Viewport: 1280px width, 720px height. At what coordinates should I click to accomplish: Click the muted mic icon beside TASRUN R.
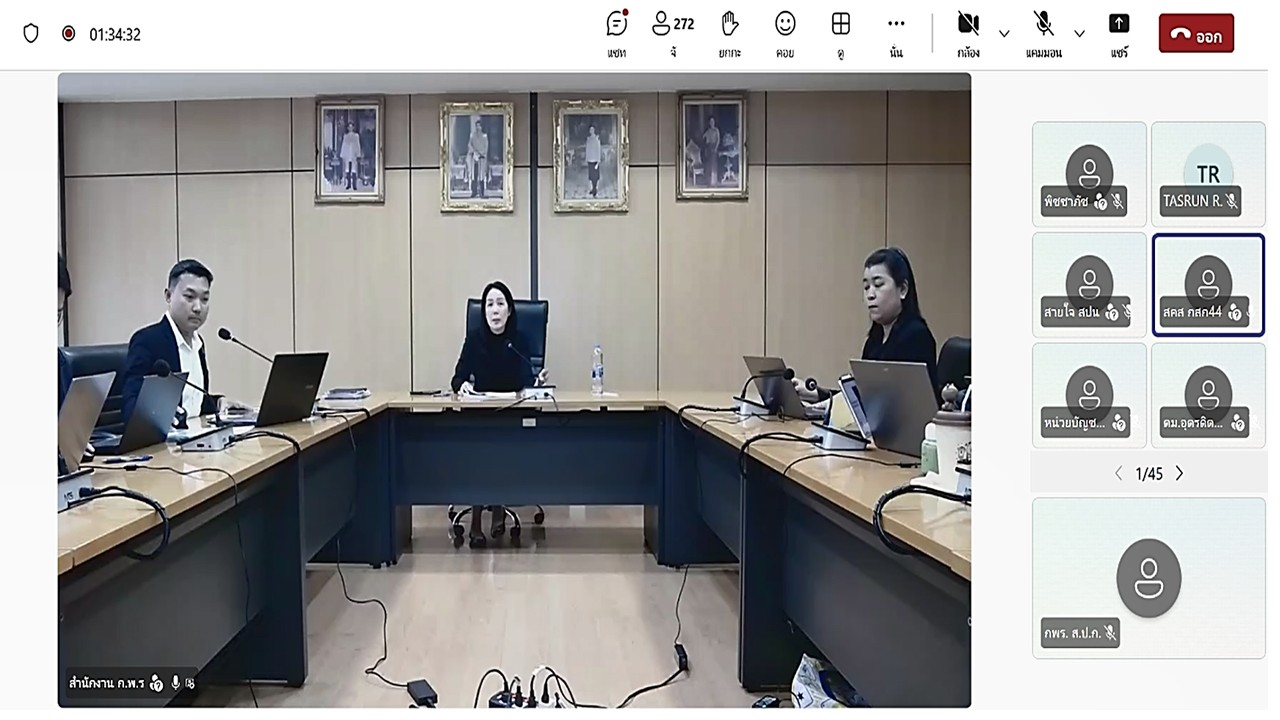tap(1232, 201)
